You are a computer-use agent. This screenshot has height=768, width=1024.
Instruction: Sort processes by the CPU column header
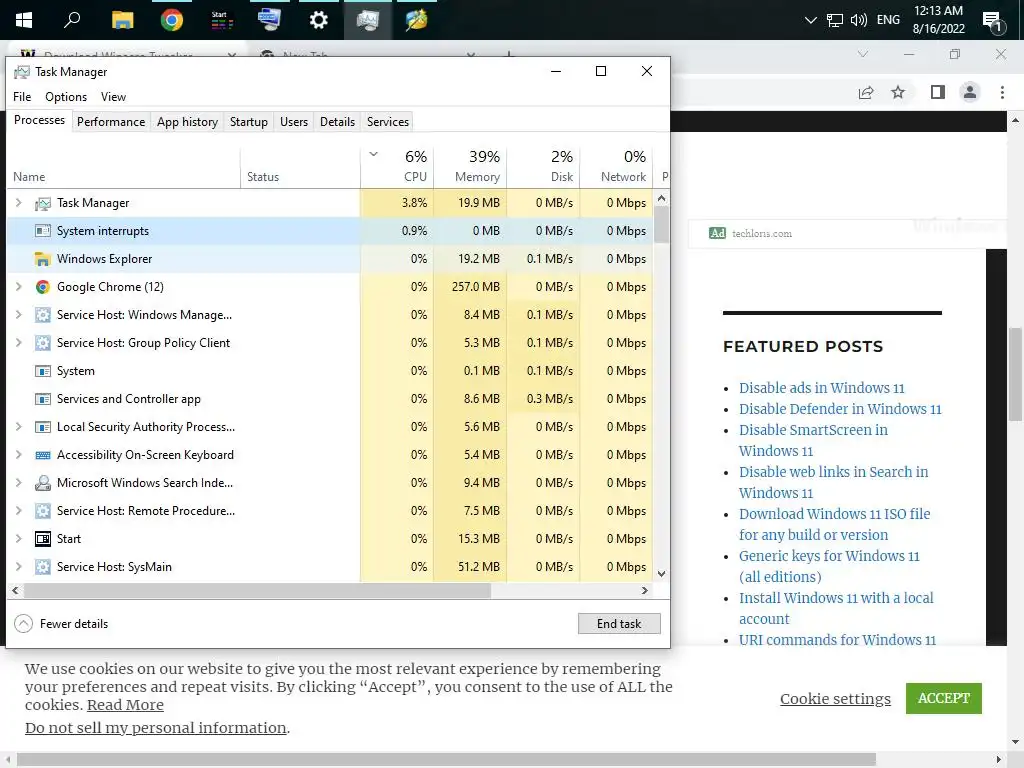point(397,167)
